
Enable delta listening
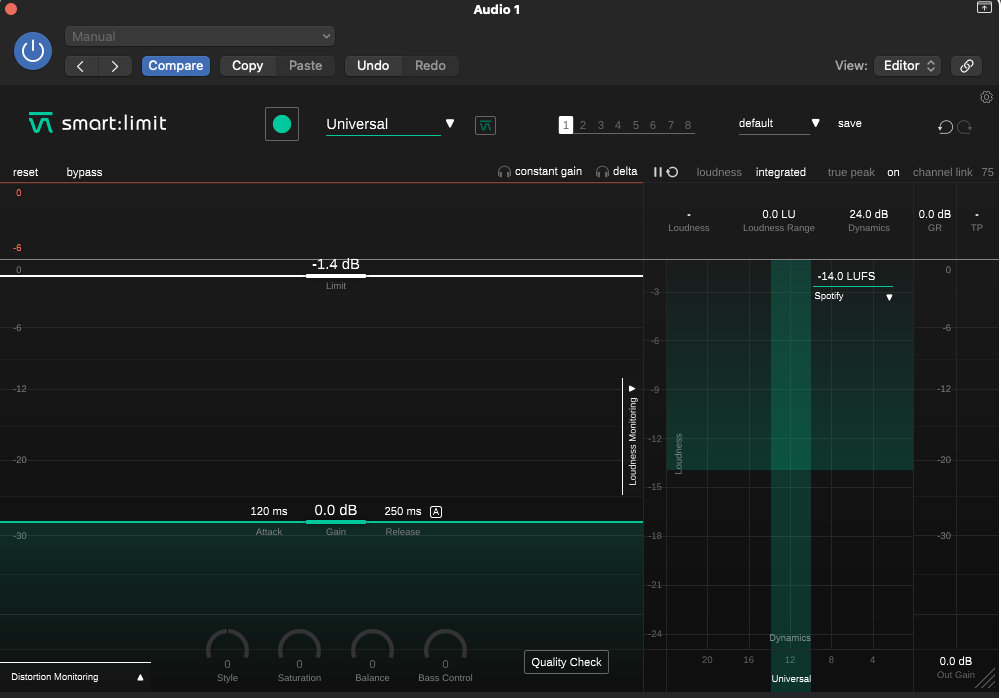(617, 171)
